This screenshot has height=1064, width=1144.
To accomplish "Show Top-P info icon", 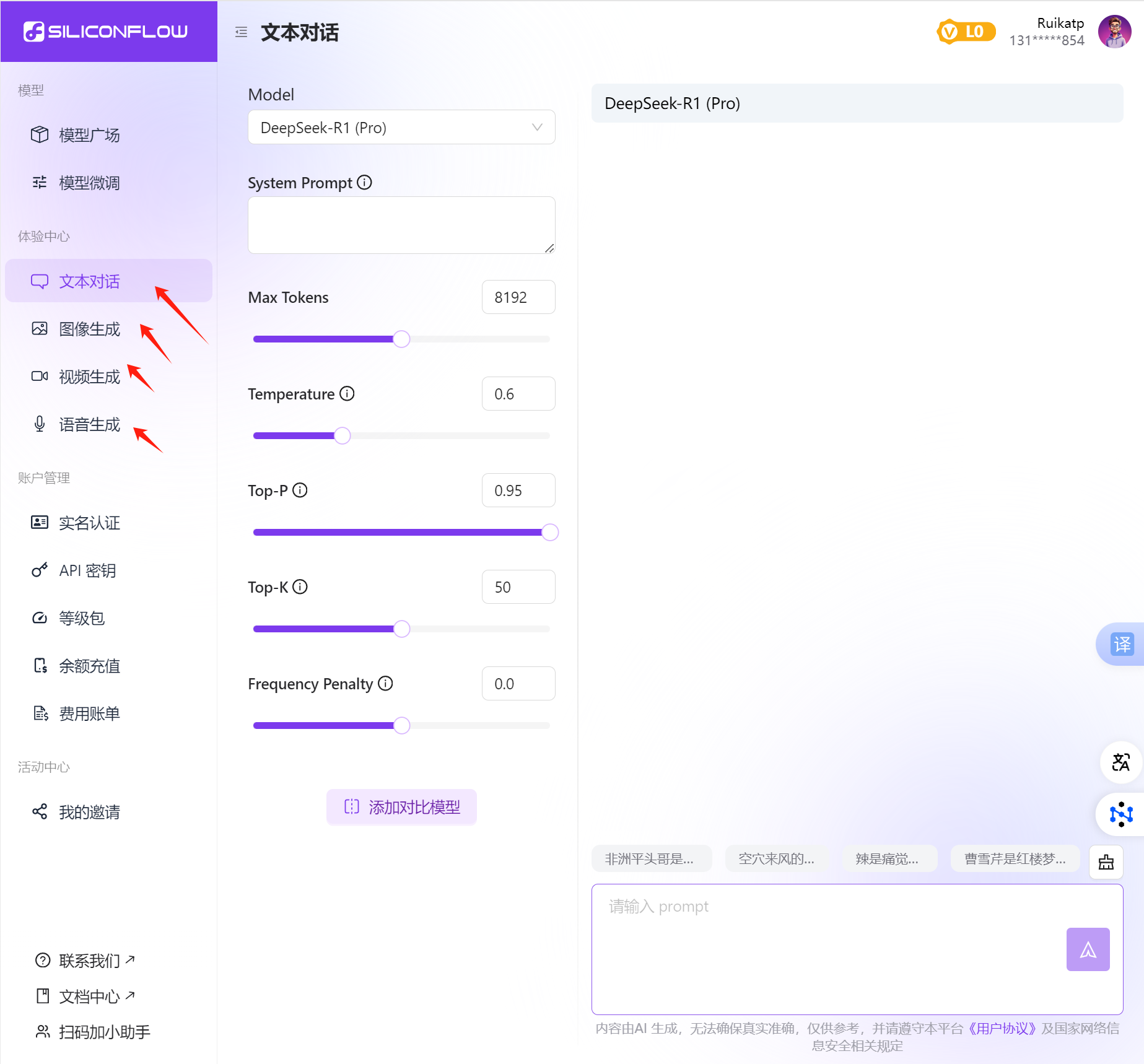I will click(300, 491).
